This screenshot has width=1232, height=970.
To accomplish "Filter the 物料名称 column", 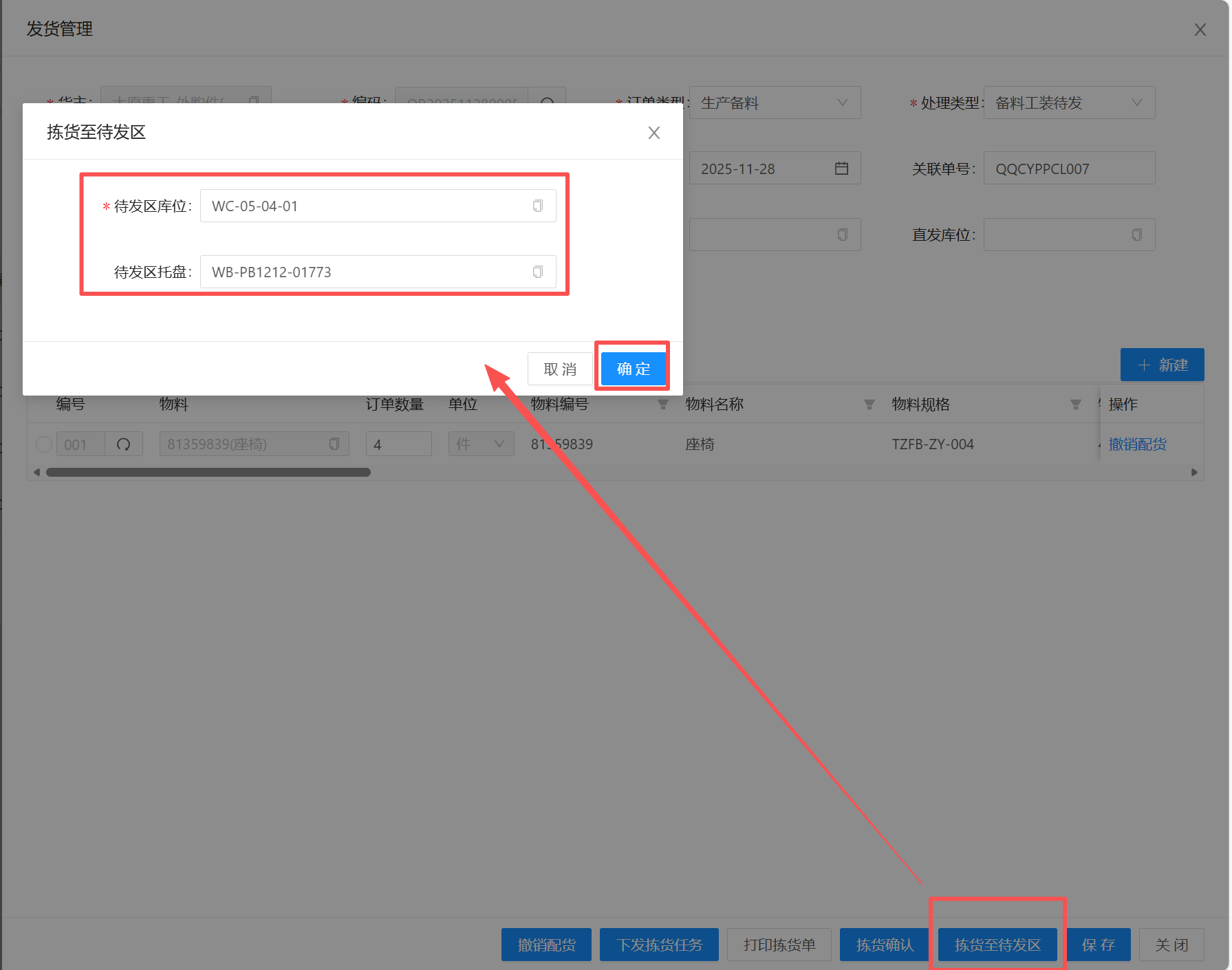I will pos(869,405).
